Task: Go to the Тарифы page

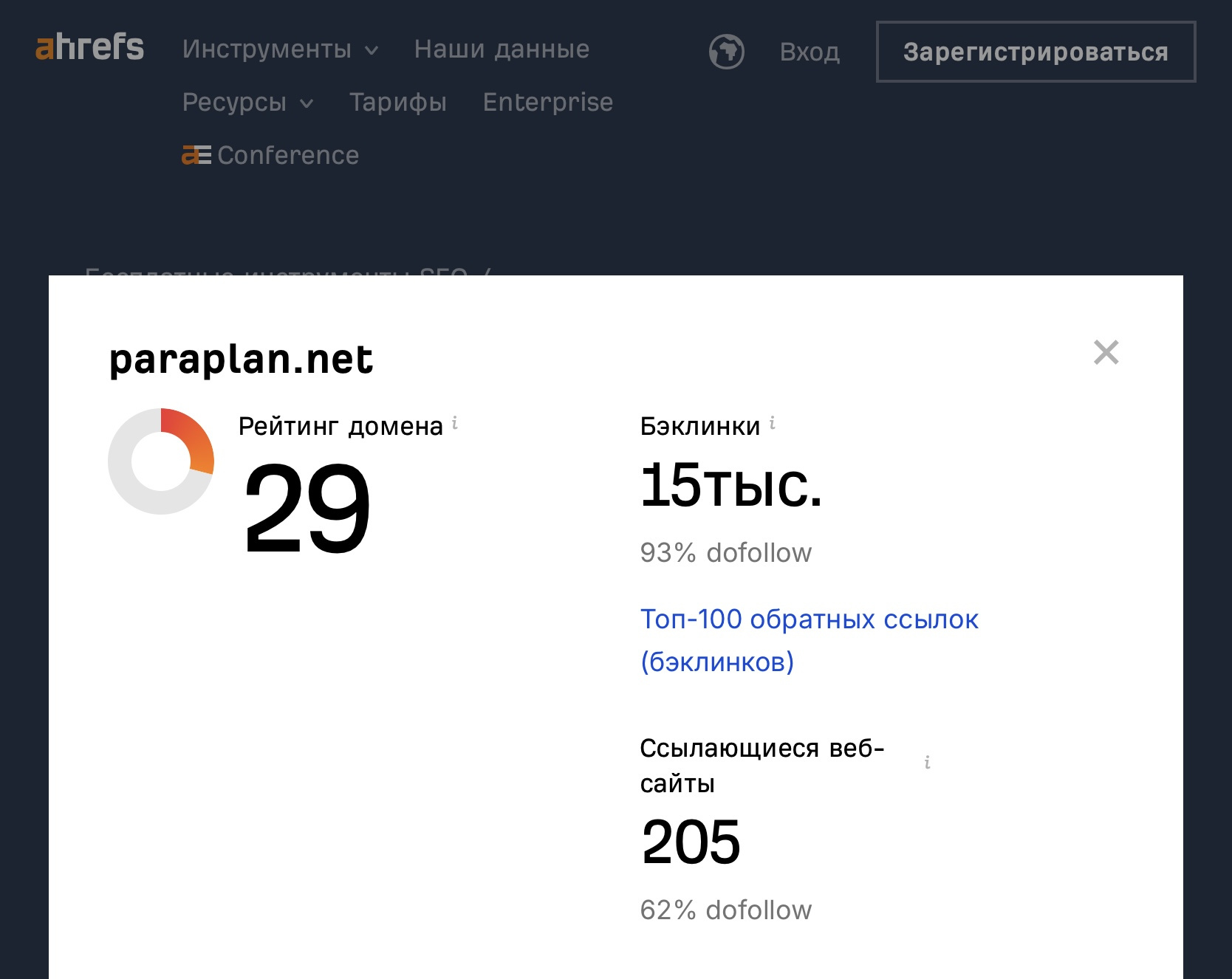Action: (x=398, y=103)
